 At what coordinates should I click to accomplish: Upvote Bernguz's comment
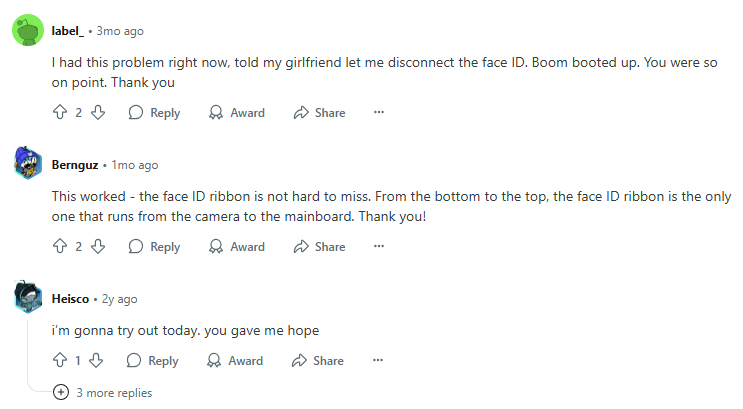[59, 247]
